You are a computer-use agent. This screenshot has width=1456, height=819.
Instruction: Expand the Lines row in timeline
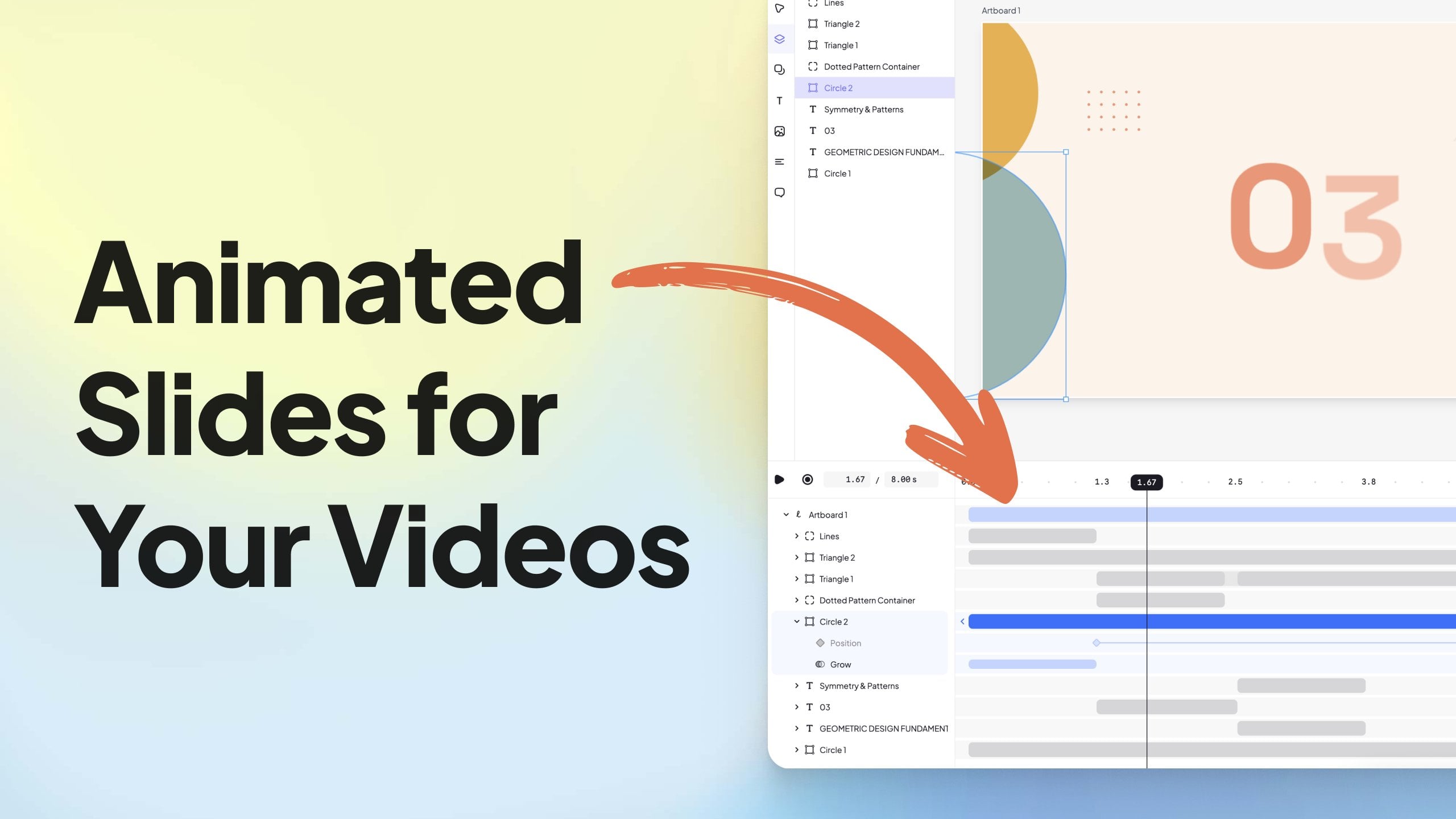[x=797, y=536]
